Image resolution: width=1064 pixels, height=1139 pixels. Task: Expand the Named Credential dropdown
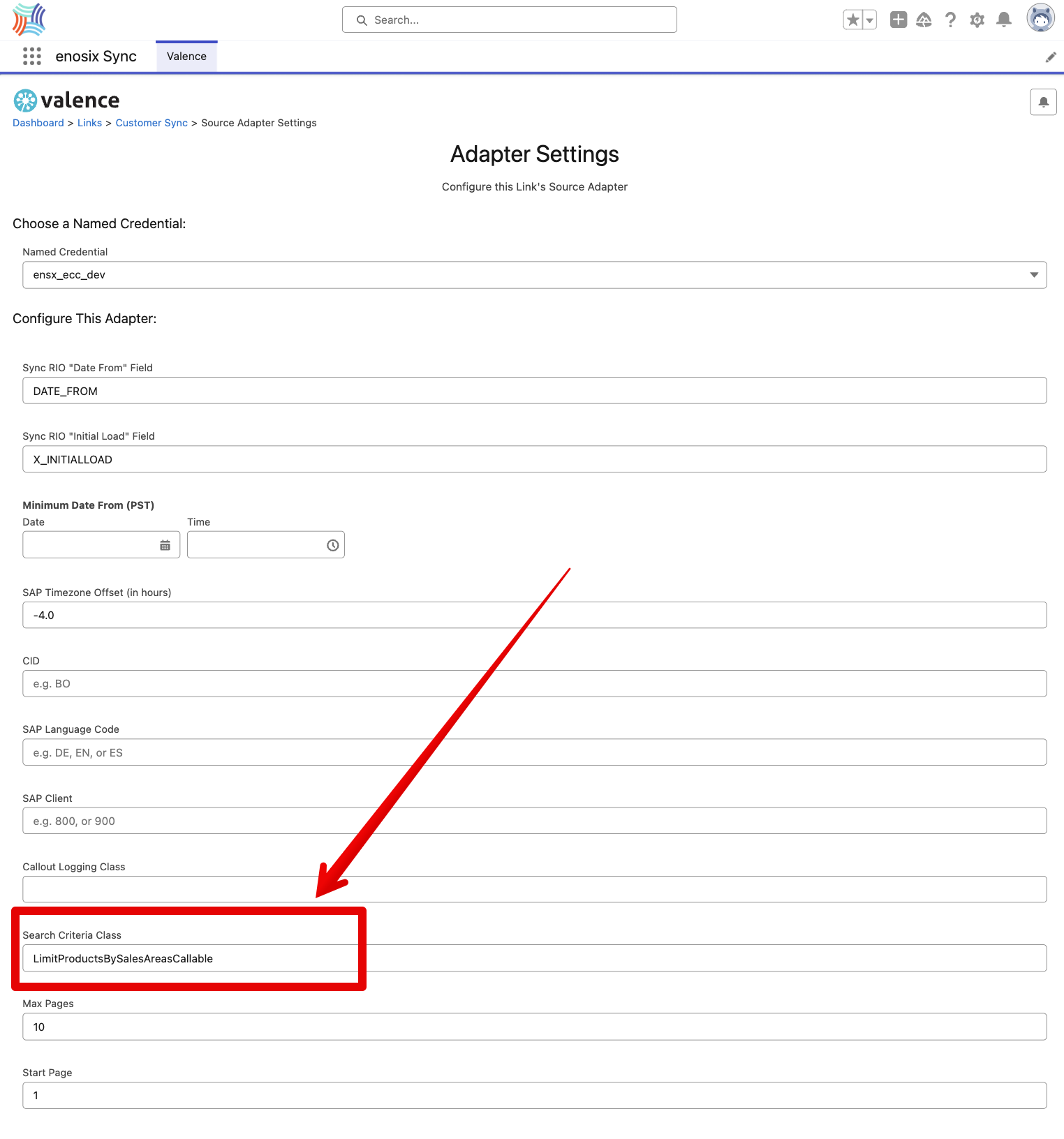coord(535,275)
